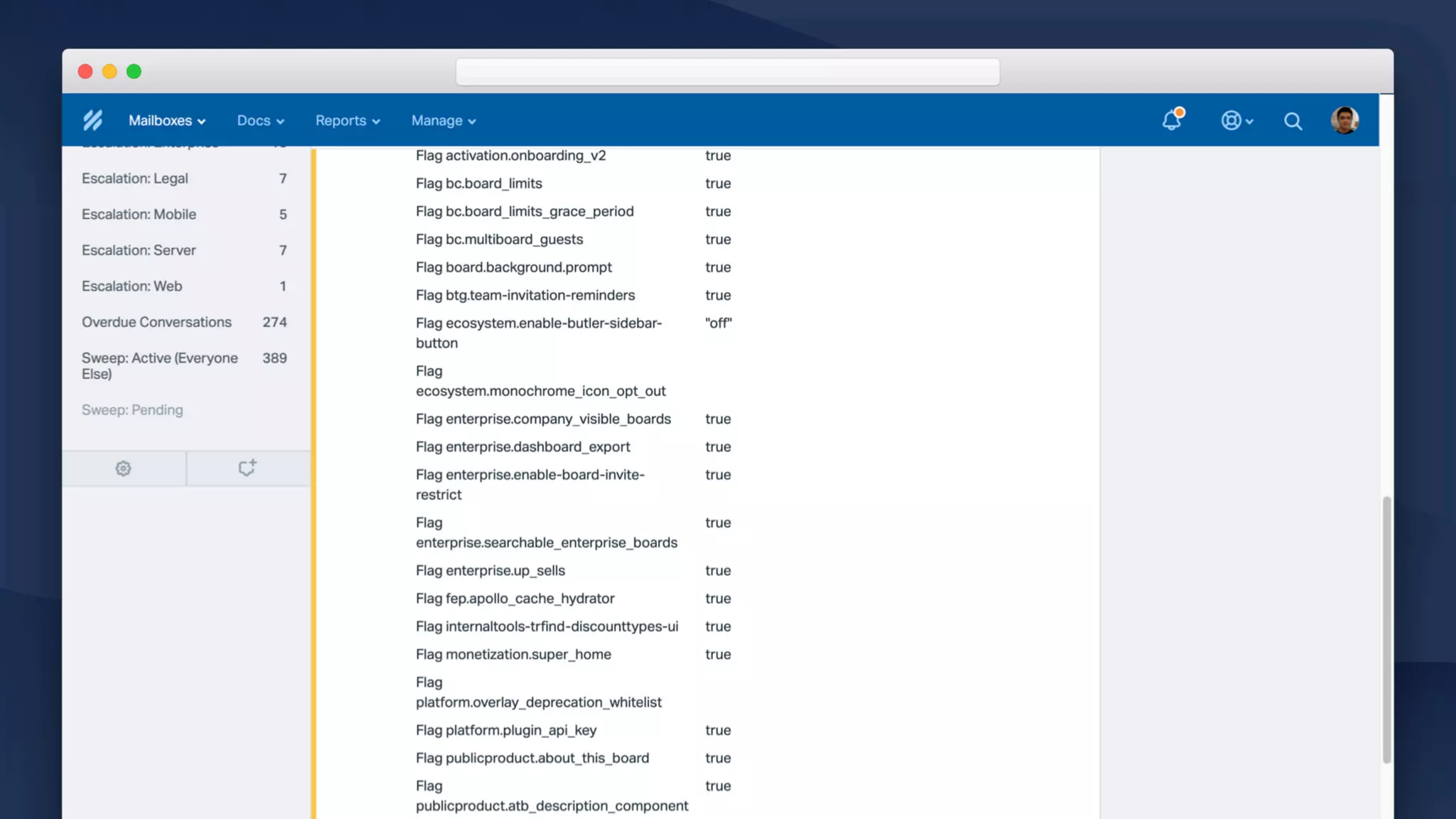Click Overdue Conversations count 274
This screenshot has height=819, width=1456.
(274, 322)
